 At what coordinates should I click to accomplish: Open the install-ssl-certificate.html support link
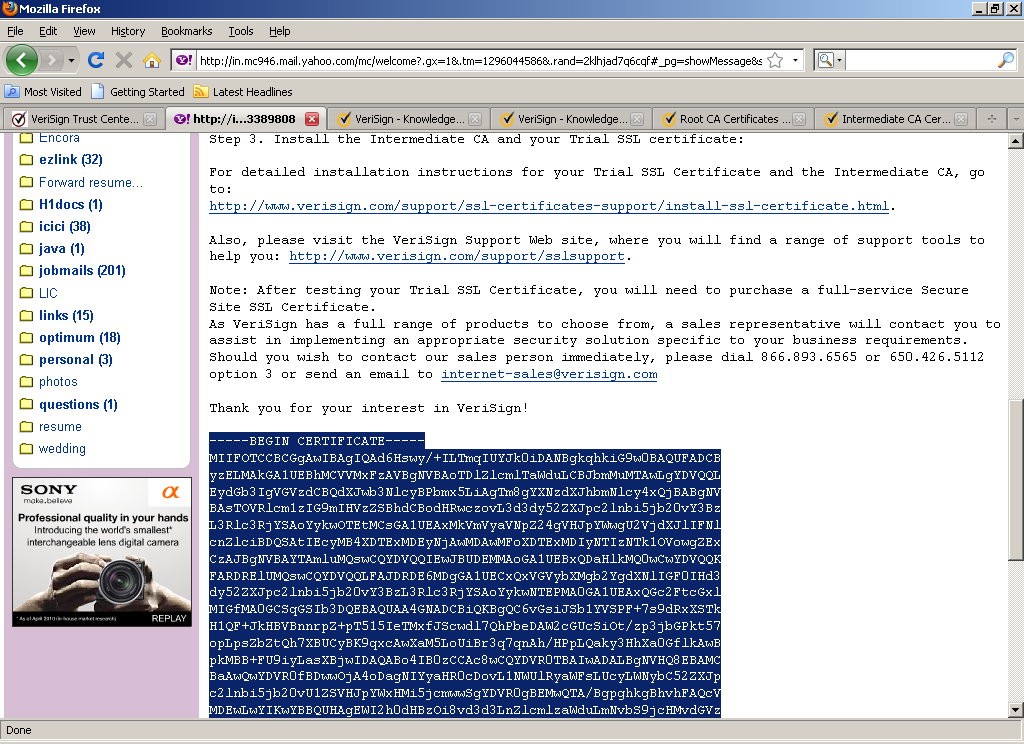point(549,206)
